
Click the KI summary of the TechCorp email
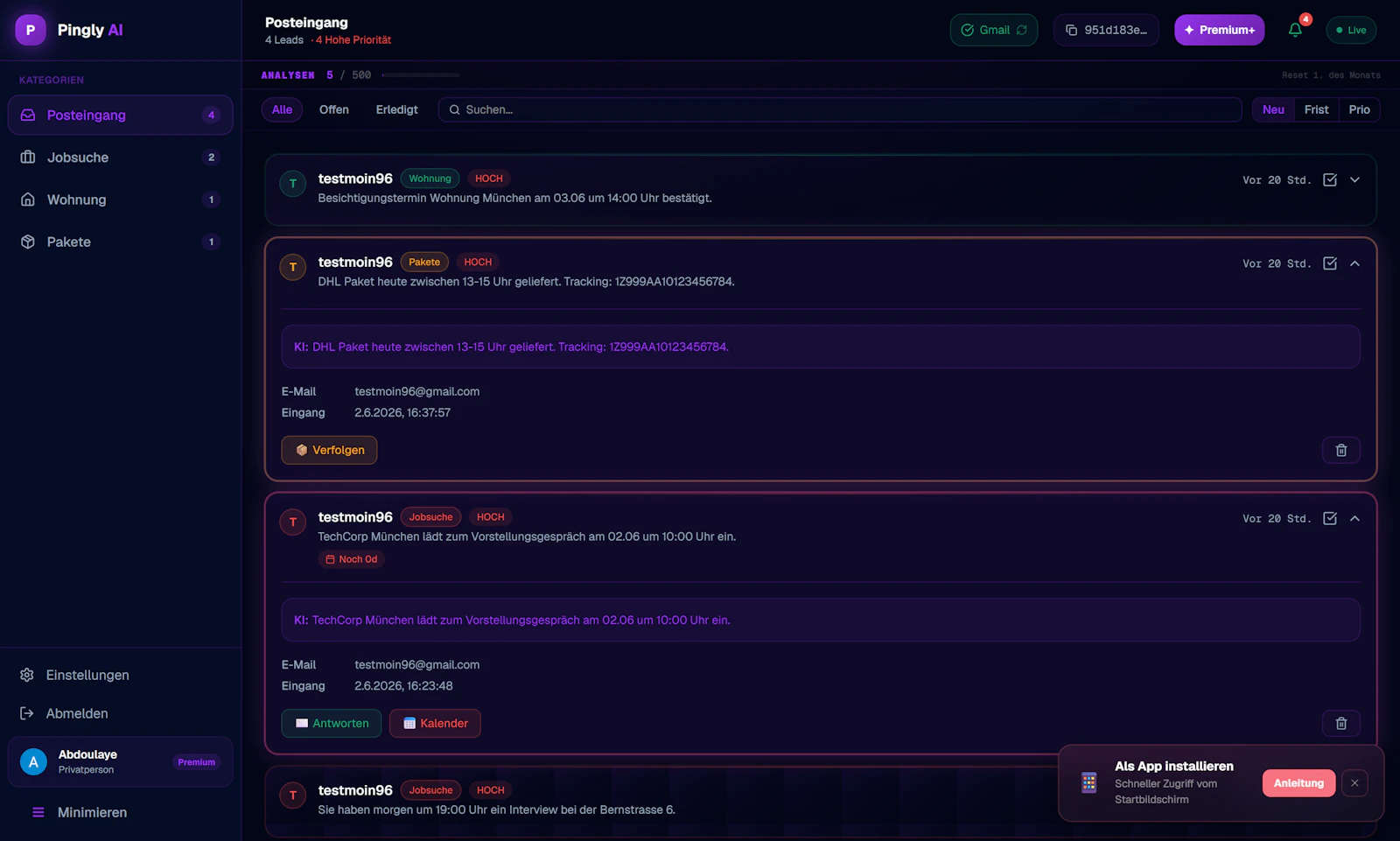click(821, 620)
